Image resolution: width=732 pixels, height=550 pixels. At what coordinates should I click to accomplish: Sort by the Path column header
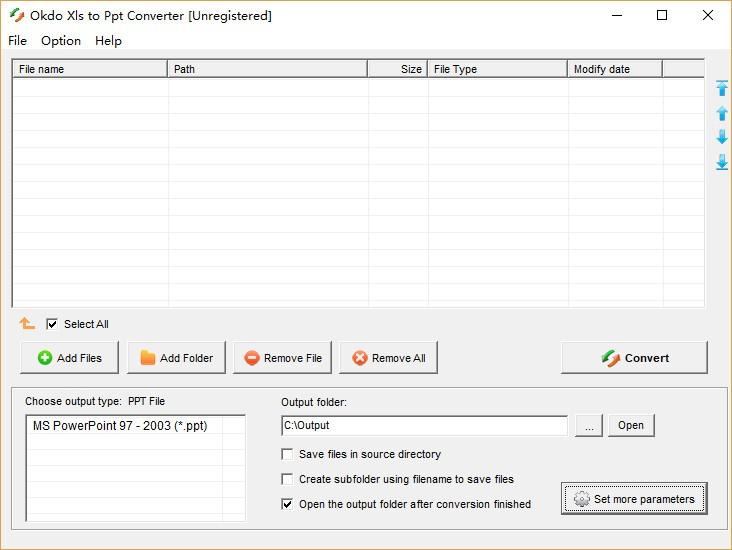click(267, 69)
